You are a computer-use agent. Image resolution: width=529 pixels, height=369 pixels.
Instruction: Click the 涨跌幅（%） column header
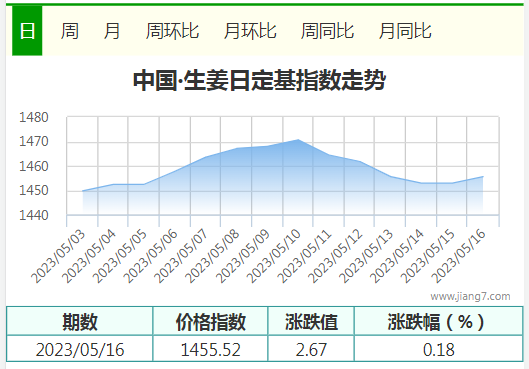point(439,321)
